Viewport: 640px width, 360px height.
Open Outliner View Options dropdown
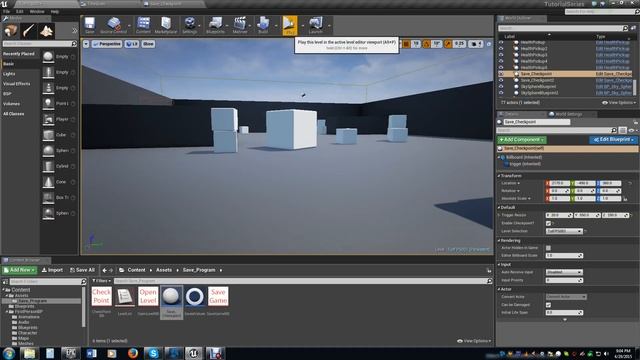[619, 103]
